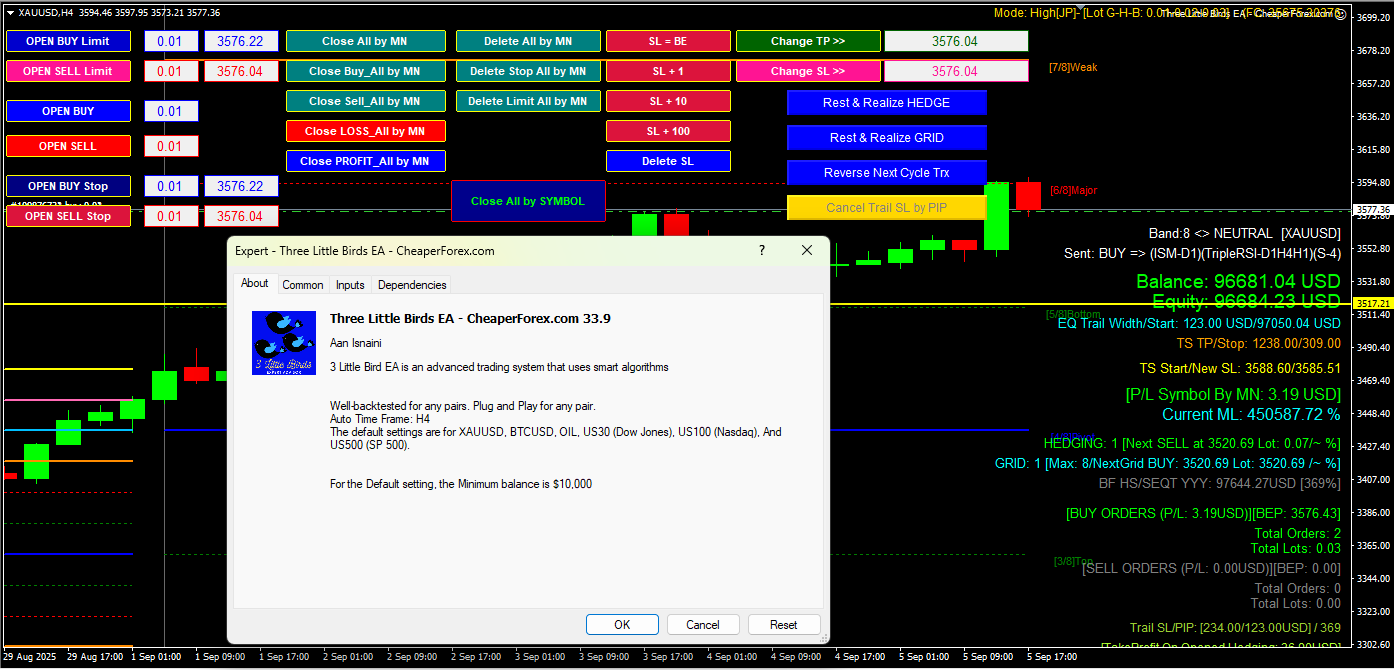Click the Balance: 96681.04 USD text
The width and height of the screenshot is (1394, 670).
[x=1238, y=282]
